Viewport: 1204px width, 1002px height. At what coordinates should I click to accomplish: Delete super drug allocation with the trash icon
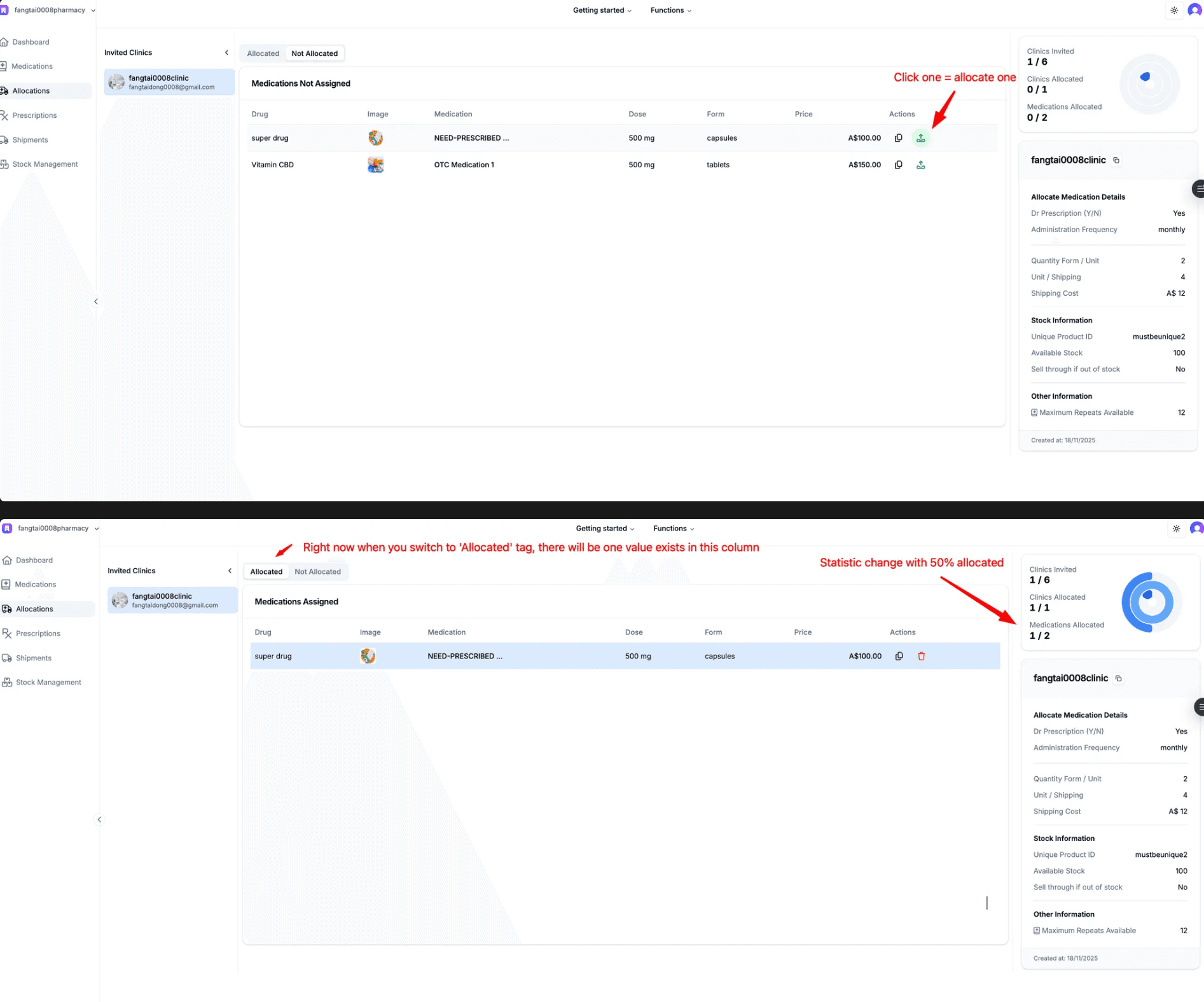[x=922, y=656]
